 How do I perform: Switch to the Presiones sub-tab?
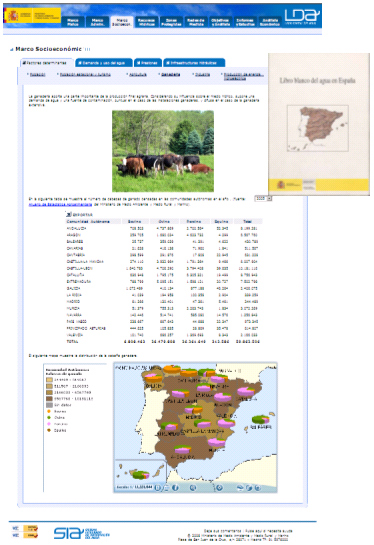tap(148, 63)
